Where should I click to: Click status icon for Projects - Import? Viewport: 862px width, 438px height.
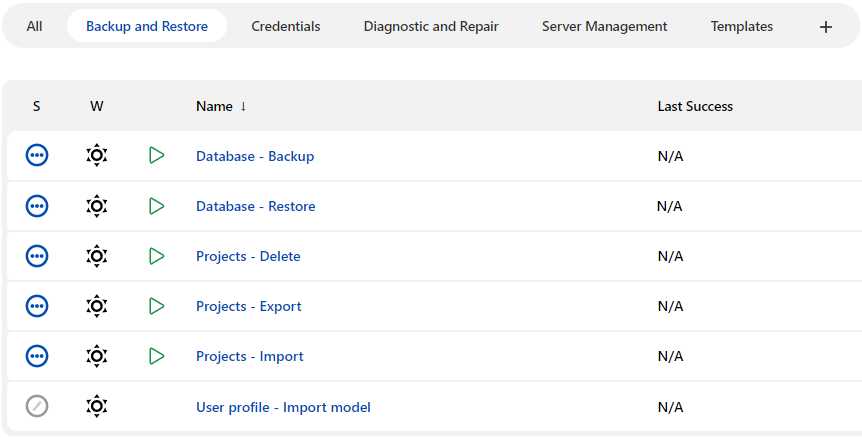(37, 356)
